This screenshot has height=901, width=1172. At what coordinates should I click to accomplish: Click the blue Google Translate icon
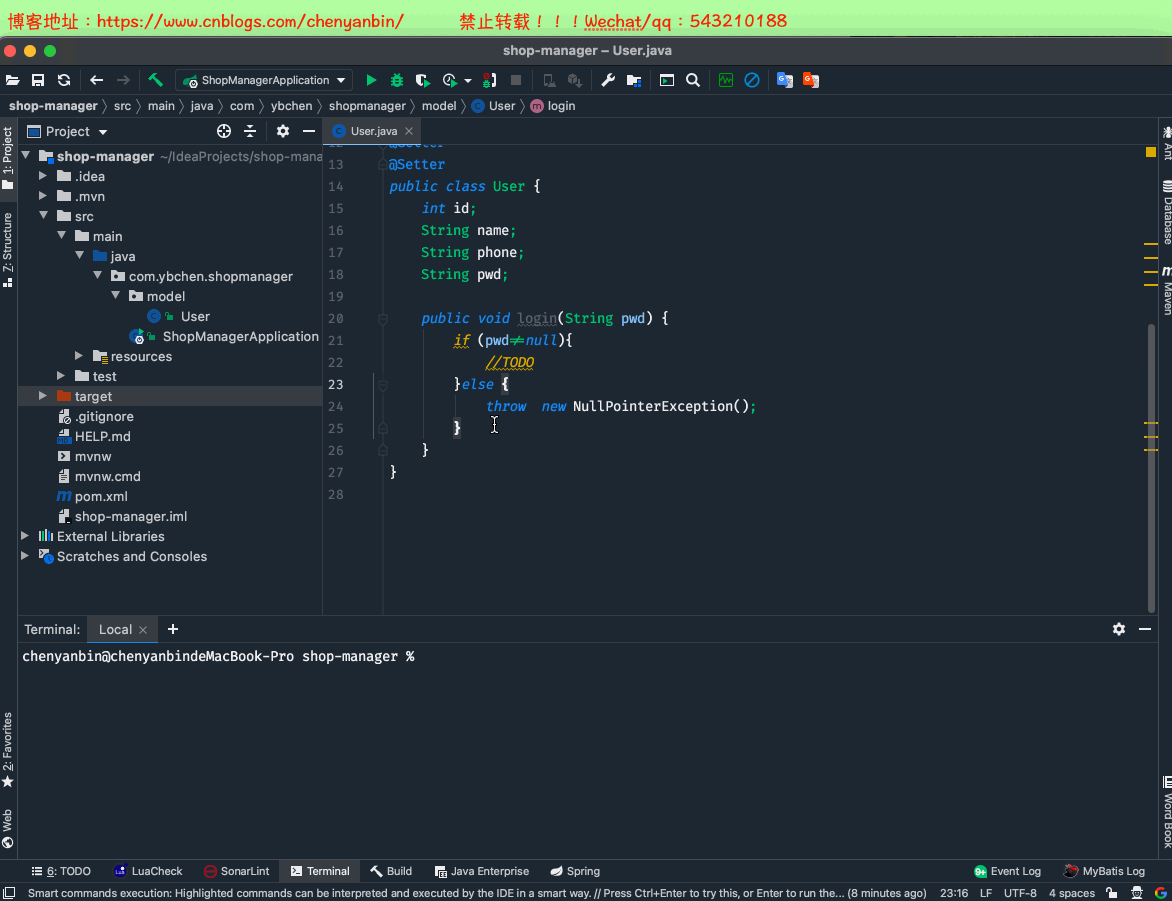coord(785,80)
